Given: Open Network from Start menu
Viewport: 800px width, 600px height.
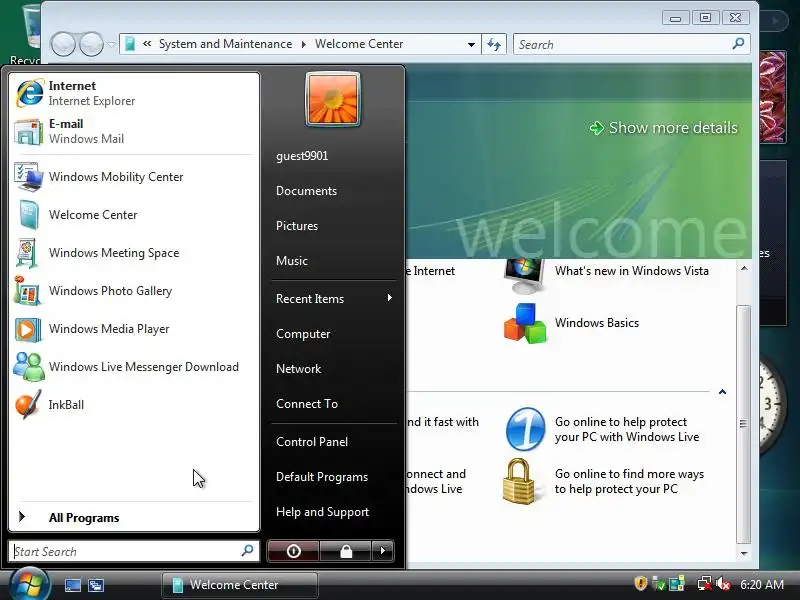Looking at the screenshot, I should [298, 368].
